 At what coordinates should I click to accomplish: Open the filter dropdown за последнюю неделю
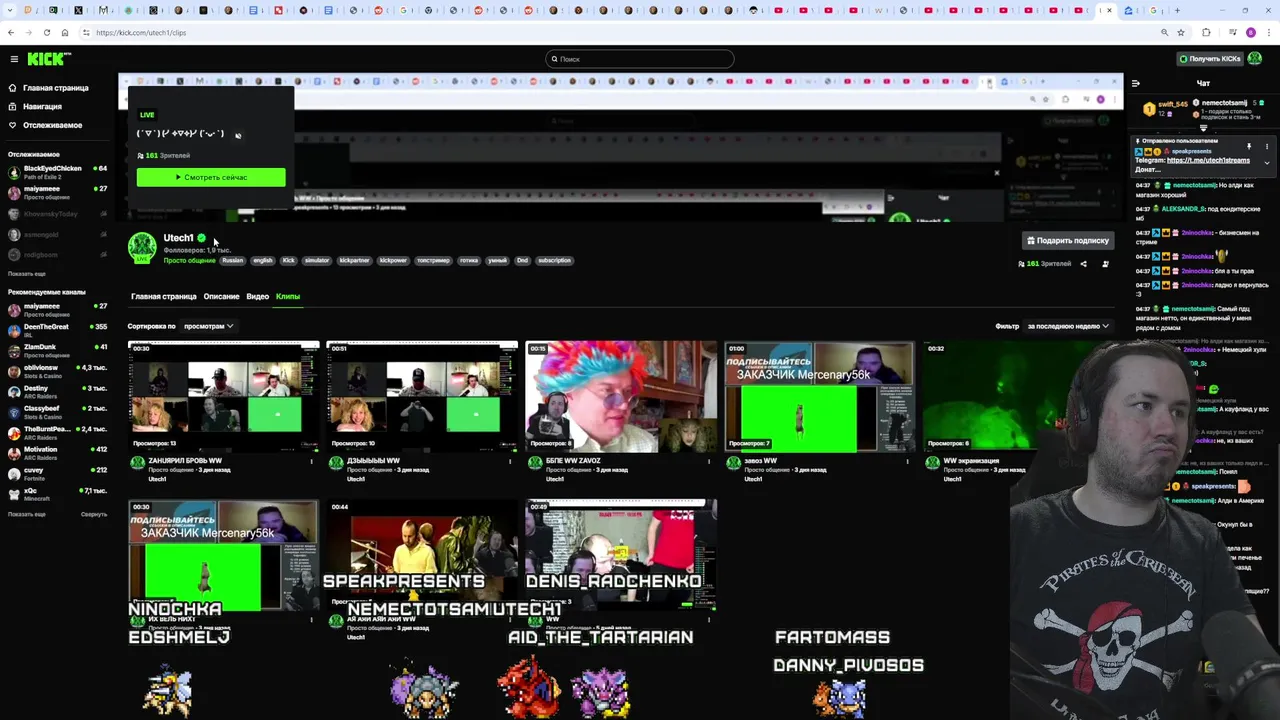tap(1068, 326)
